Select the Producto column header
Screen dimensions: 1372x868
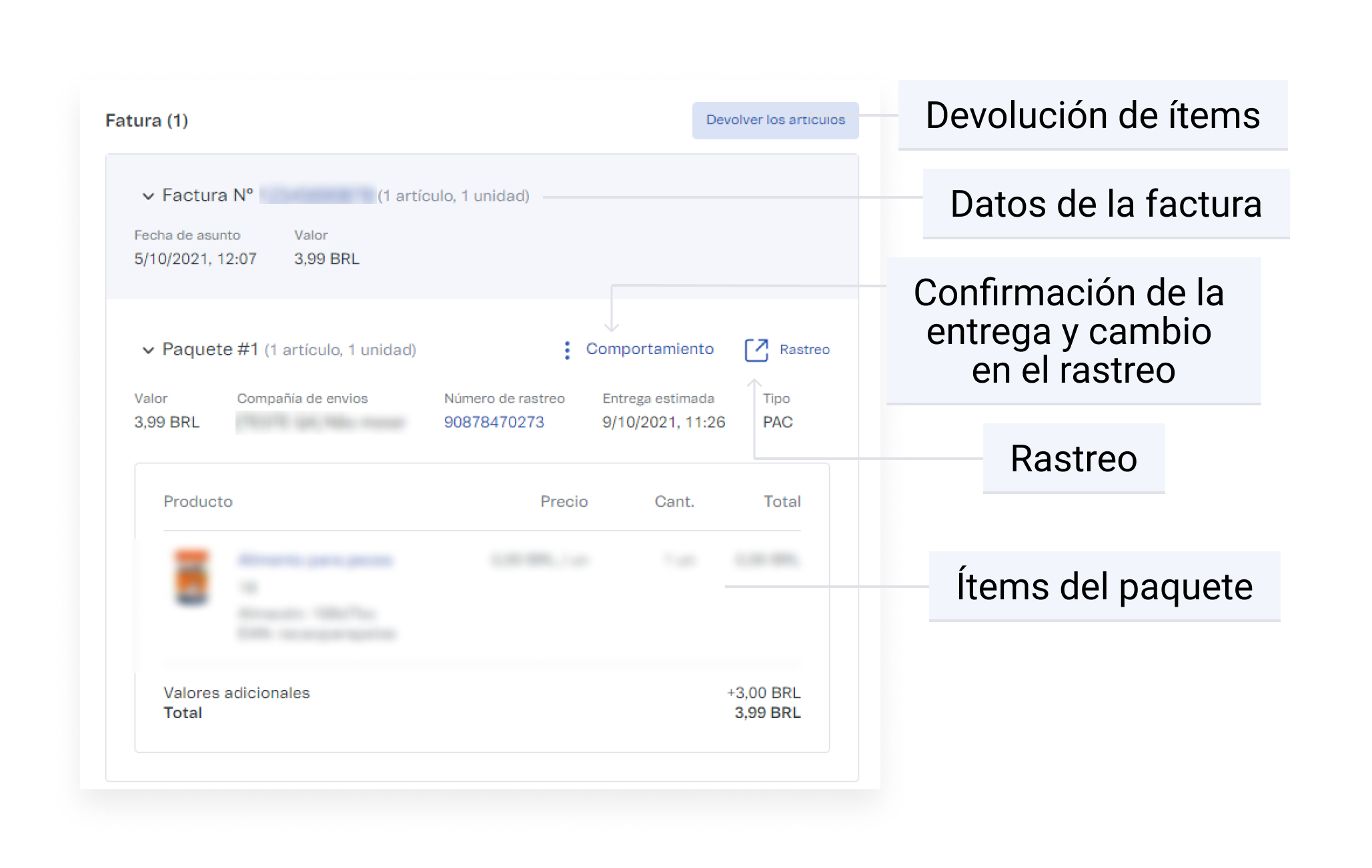pyautogui.click(x=198, y=501)
